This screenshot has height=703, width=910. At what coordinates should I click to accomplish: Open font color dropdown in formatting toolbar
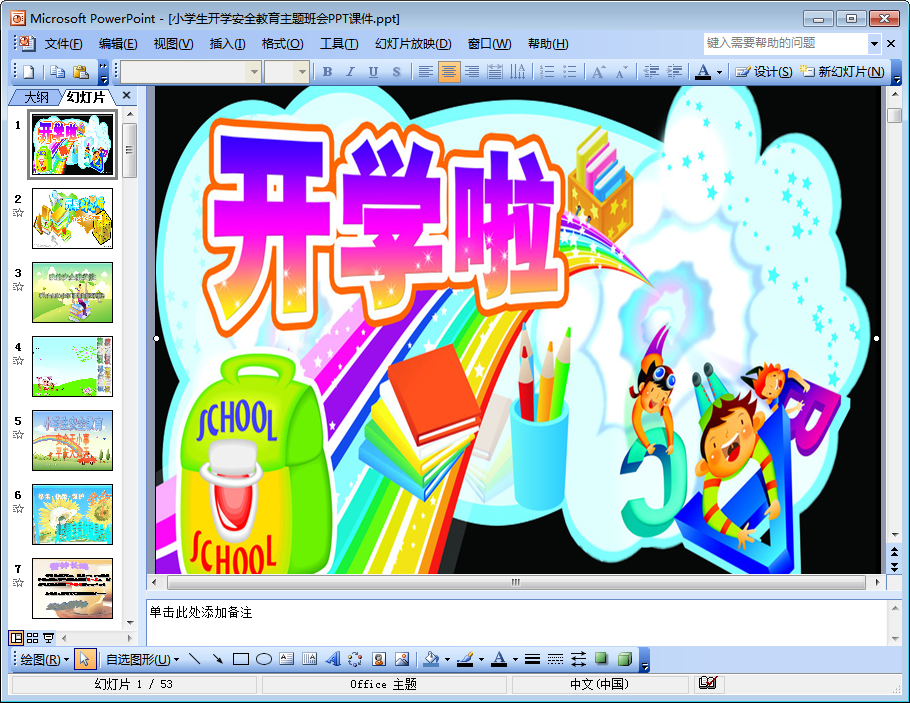pos(719,73)
